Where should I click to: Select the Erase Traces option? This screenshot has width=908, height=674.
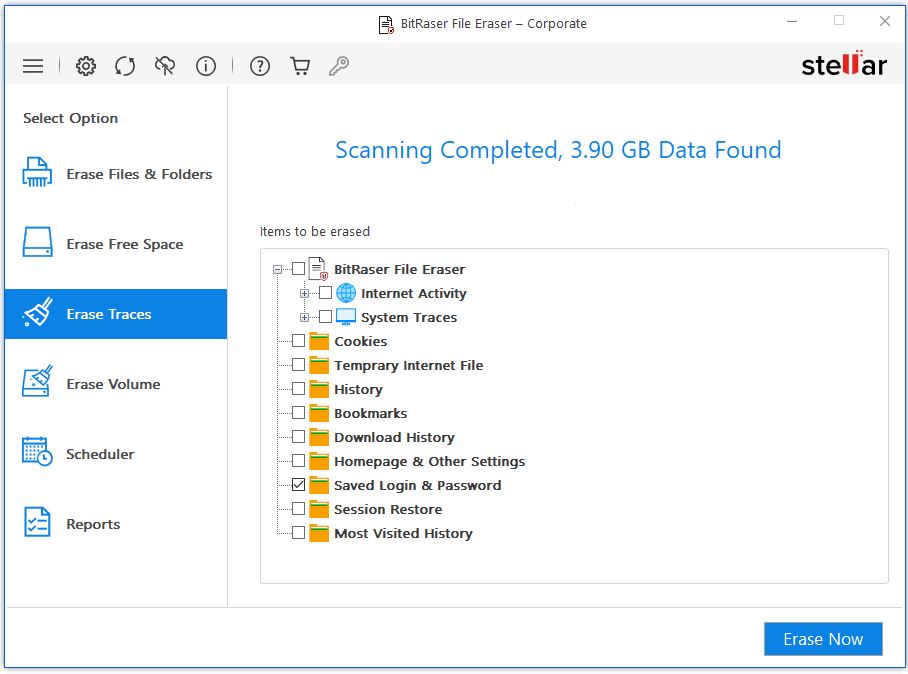[x=116, y=314]
